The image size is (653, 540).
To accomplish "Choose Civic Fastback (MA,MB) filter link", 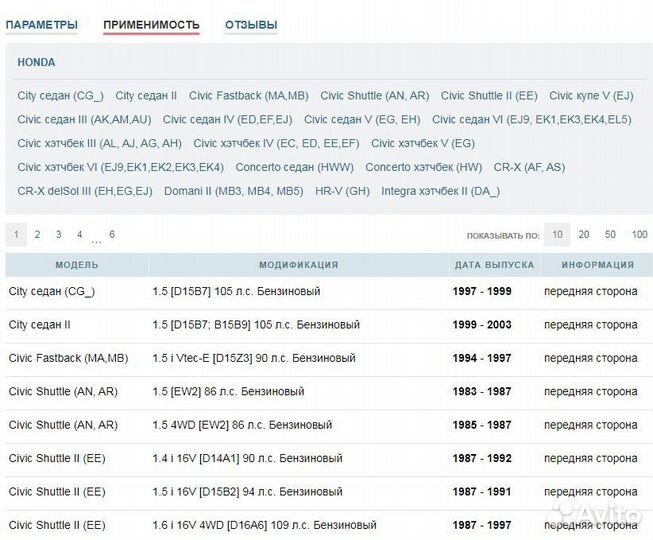I will coord(249,96).
